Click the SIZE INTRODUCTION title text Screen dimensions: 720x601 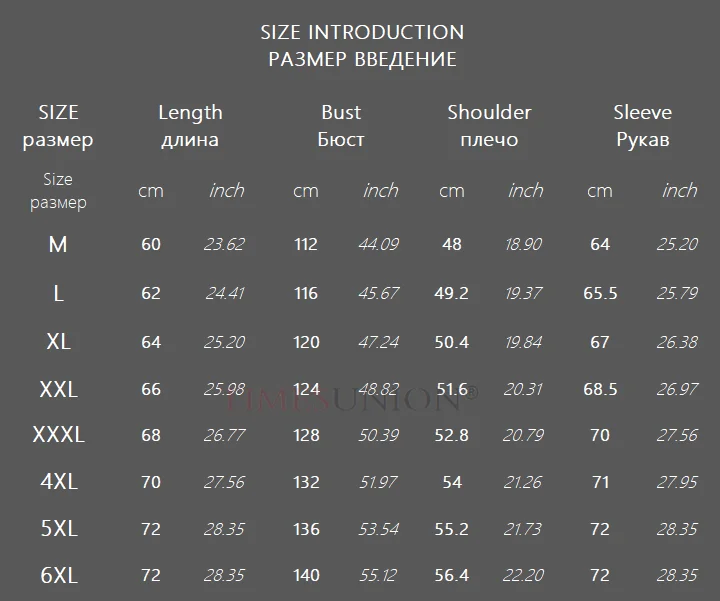[x=362, y=32]
